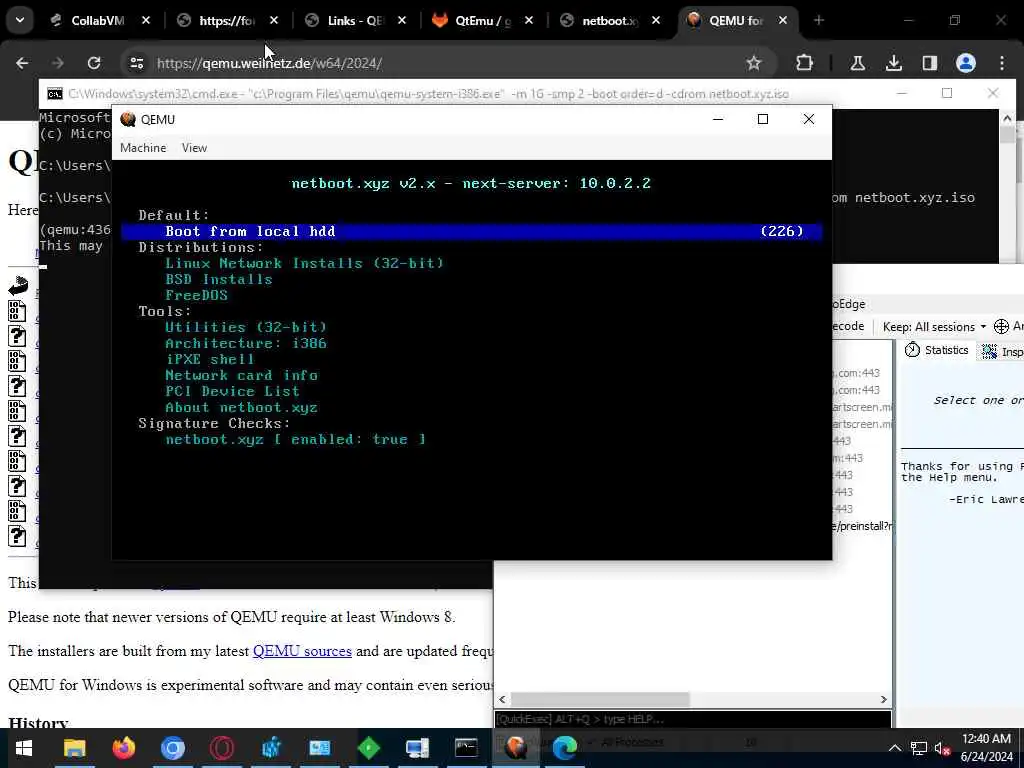The height and width of the screenshot is (768, 1024).
Task: Focus the Fiddler QuickExec input box
Action: 692,719
